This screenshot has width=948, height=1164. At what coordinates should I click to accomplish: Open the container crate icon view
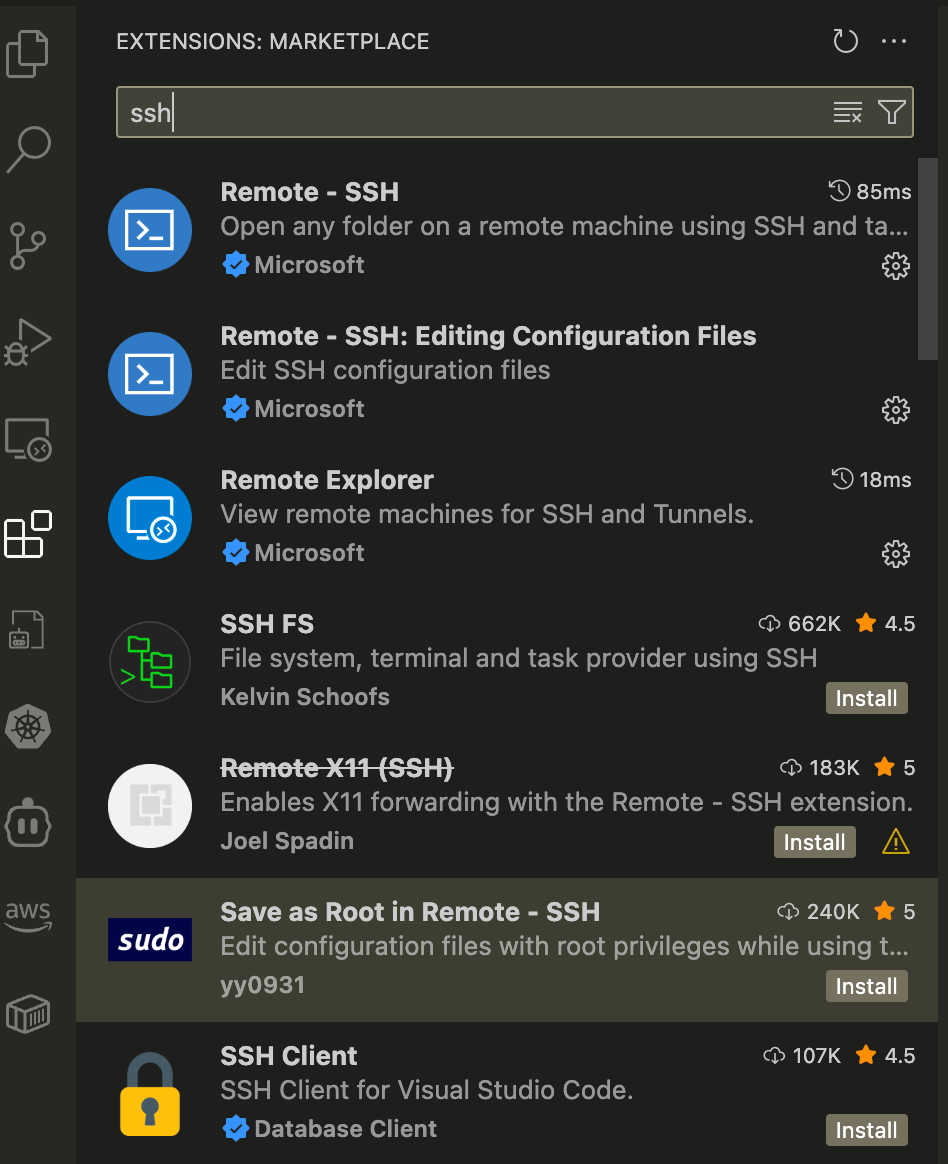click(28, 1014)
